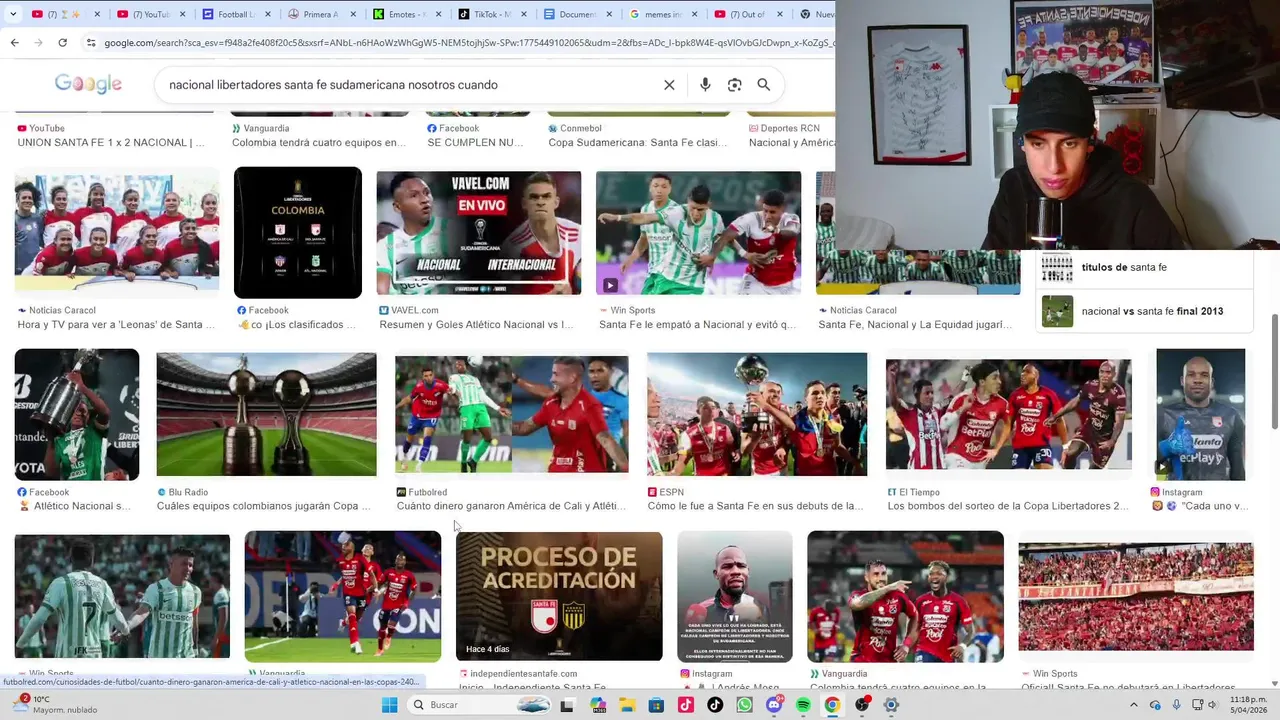Viewport: 1280px width, 720px height.
Task: Open Google Lens image search
Action: 734,85
